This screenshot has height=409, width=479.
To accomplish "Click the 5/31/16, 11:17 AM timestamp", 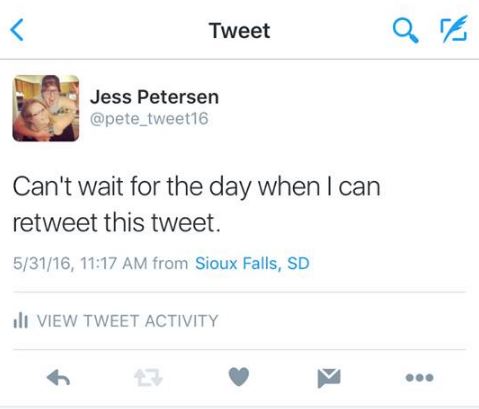I will tap(80, 263).
